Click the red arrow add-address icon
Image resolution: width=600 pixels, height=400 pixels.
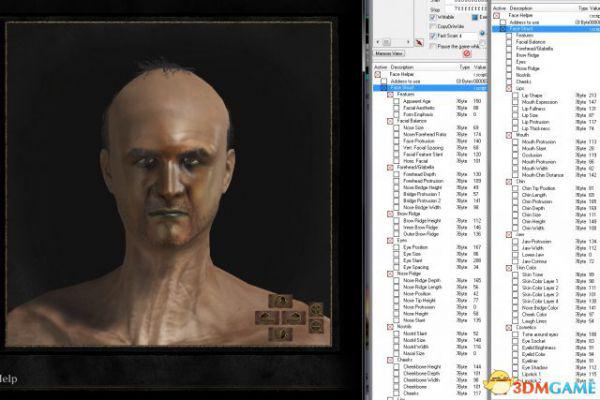click(419, 42)
